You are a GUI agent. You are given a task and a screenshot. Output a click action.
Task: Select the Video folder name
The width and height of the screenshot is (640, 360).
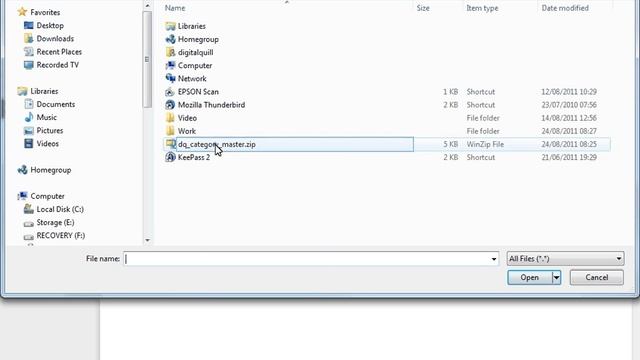(187, 118)
